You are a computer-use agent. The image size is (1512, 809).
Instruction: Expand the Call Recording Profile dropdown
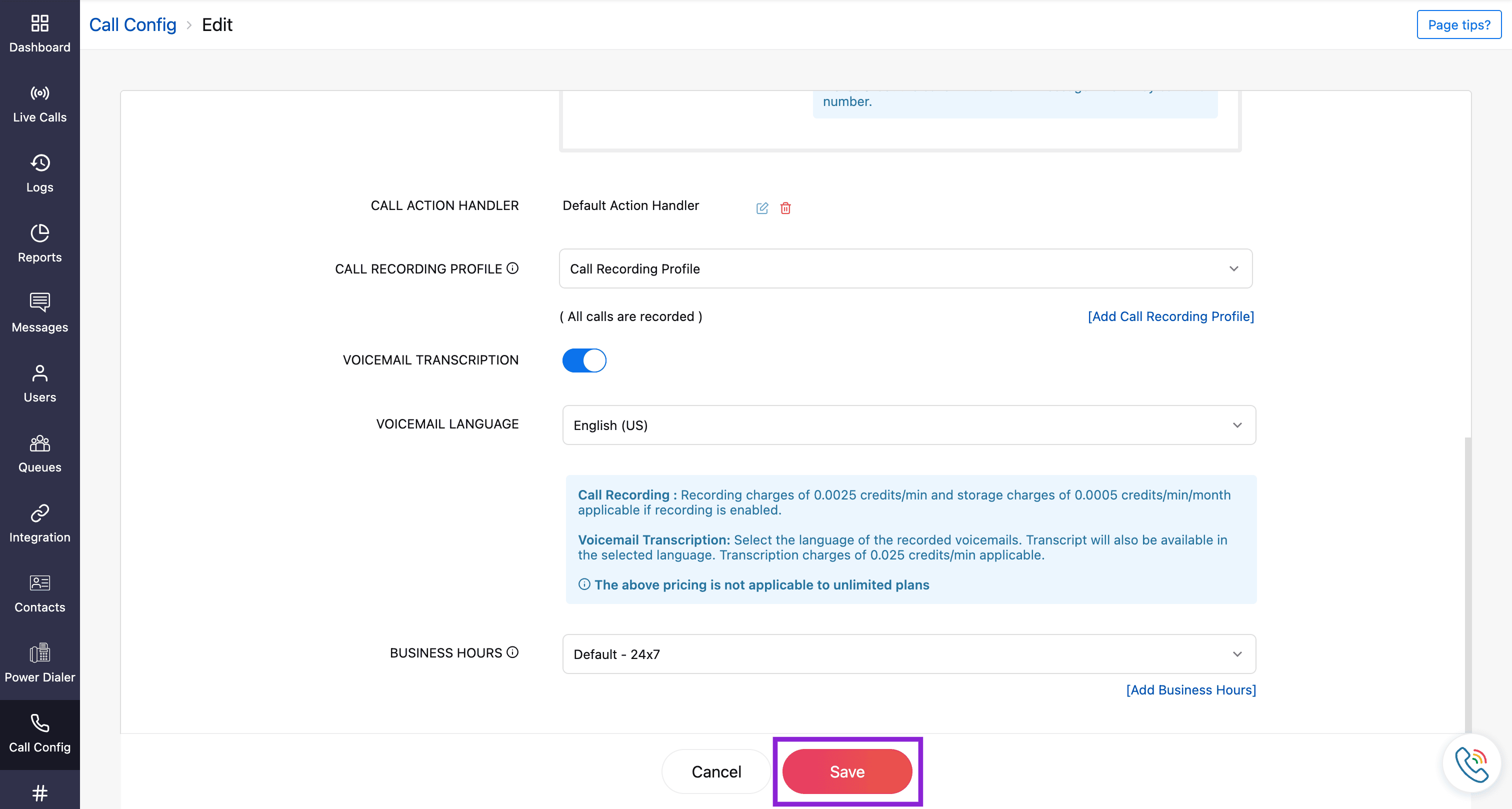pyautogui.click(x=905, y=268)
